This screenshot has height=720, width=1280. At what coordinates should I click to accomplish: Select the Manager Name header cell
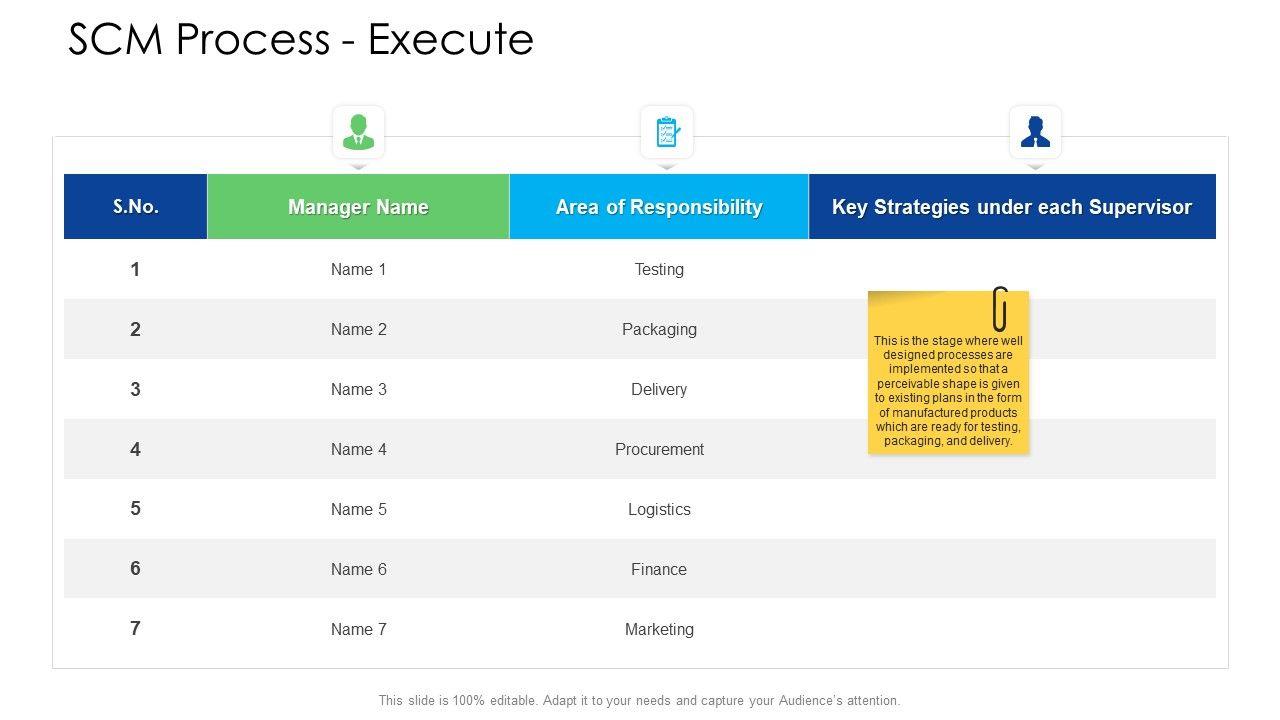(358, 207)
